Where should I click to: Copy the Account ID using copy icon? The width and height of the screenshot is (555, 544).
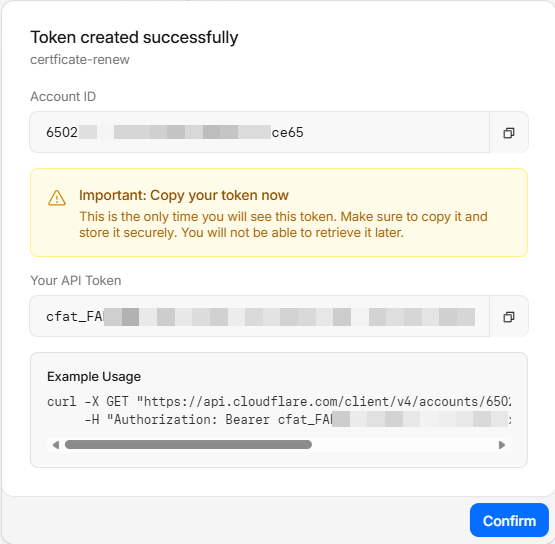(x=509, y=133)
